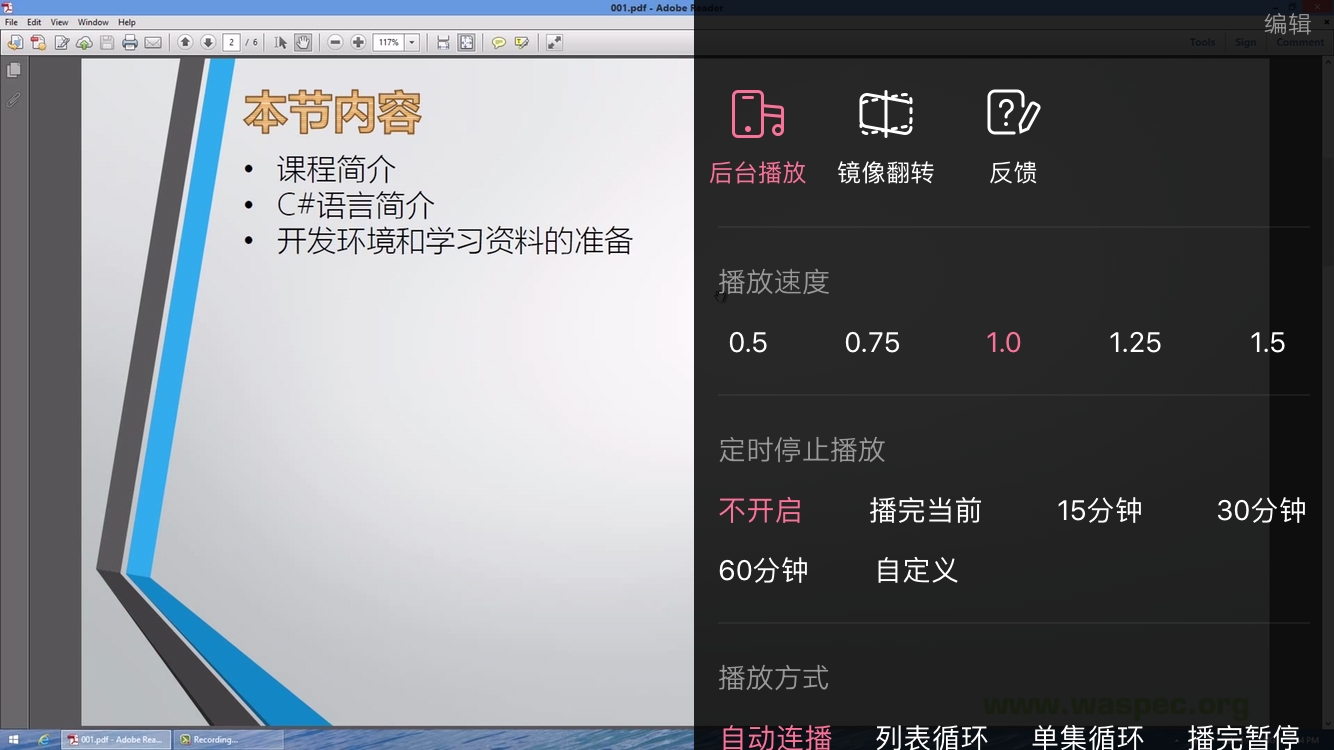1334x750 pixels.
Task: Click the 117% zoom value field
Action: pyautogui.click(x=388, y=42)
